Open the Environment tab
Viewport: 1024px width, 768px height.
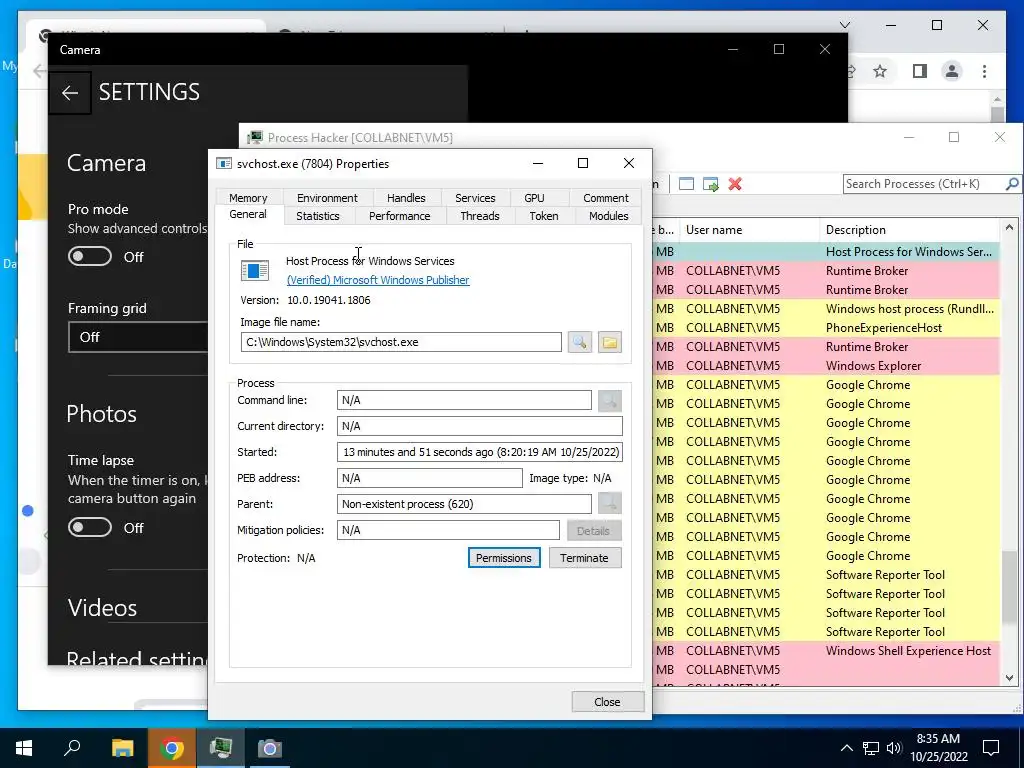point(327,198)
